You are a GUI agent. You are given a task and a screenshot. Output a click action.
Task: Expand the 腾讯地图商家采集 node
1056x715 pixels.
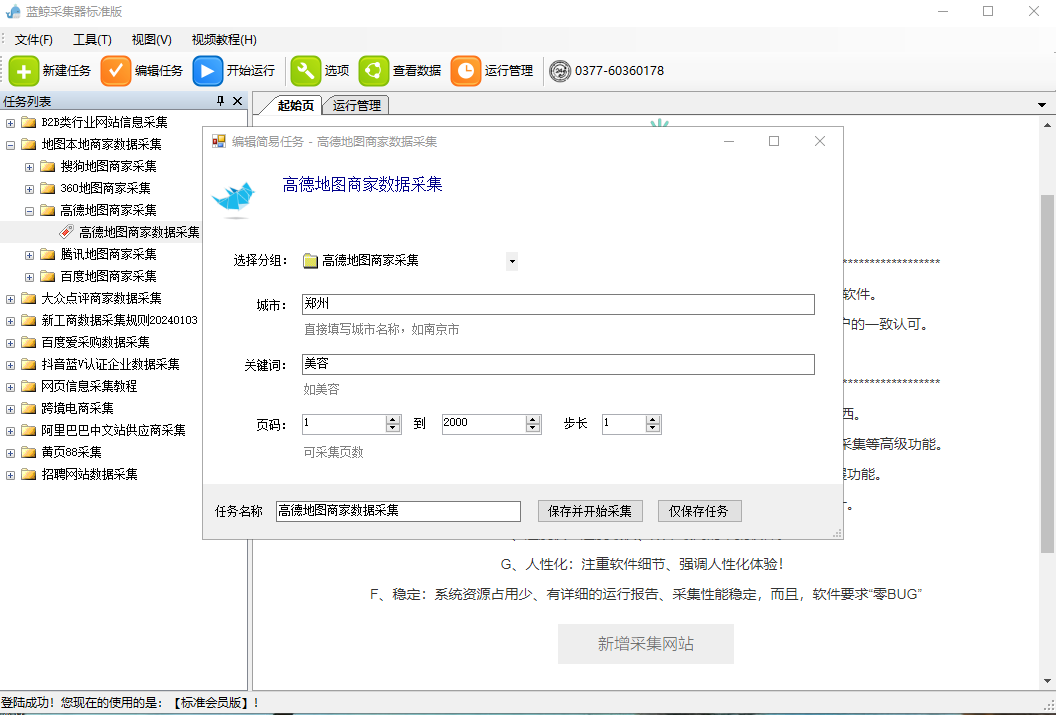pos(29,255)
